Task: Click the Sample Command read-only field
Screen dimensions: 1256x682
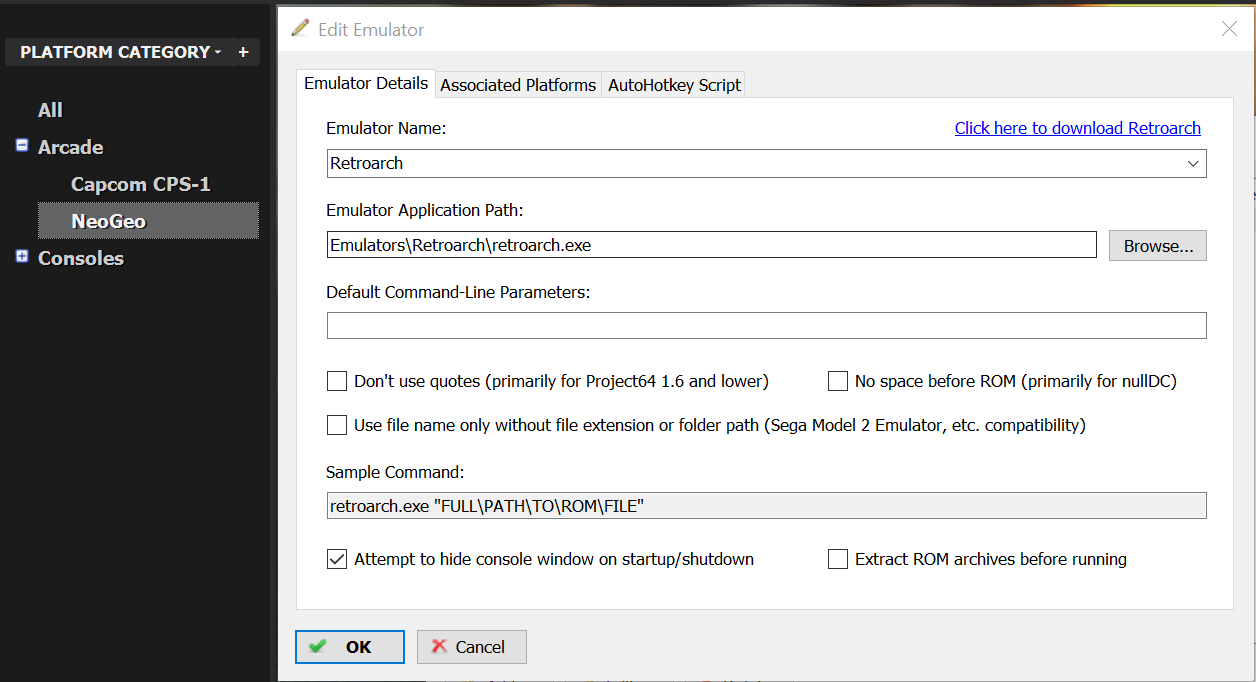Action: 767,506
